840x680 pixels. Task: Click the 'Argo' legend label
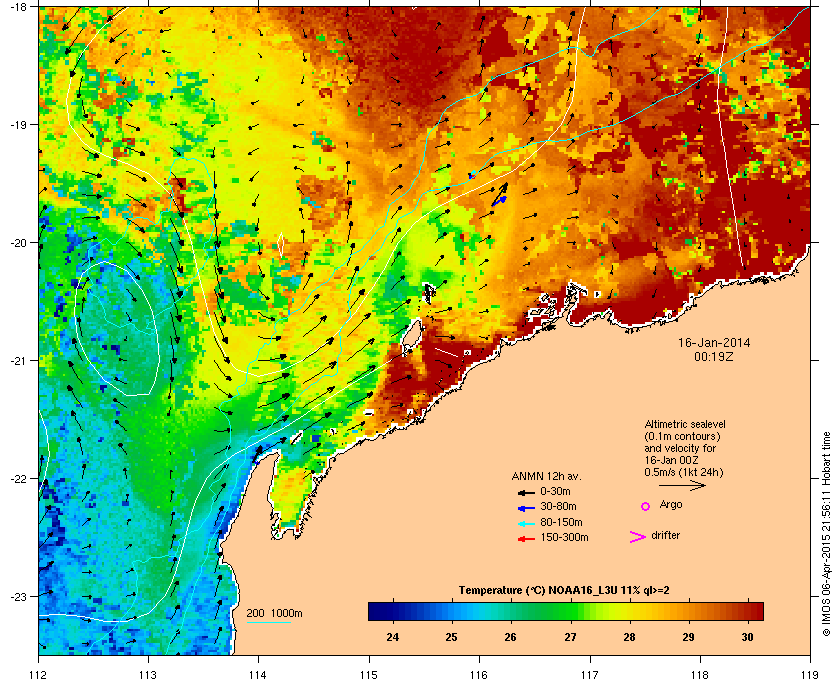coord(671,505)
